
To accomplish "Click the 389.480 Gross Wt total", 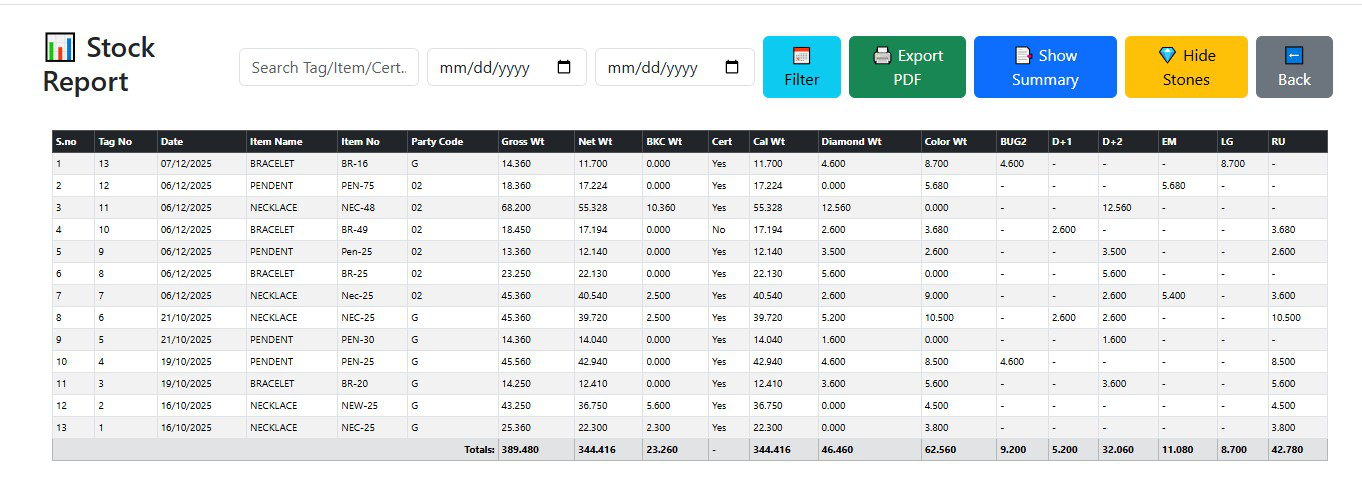I will tap(520, 450).
